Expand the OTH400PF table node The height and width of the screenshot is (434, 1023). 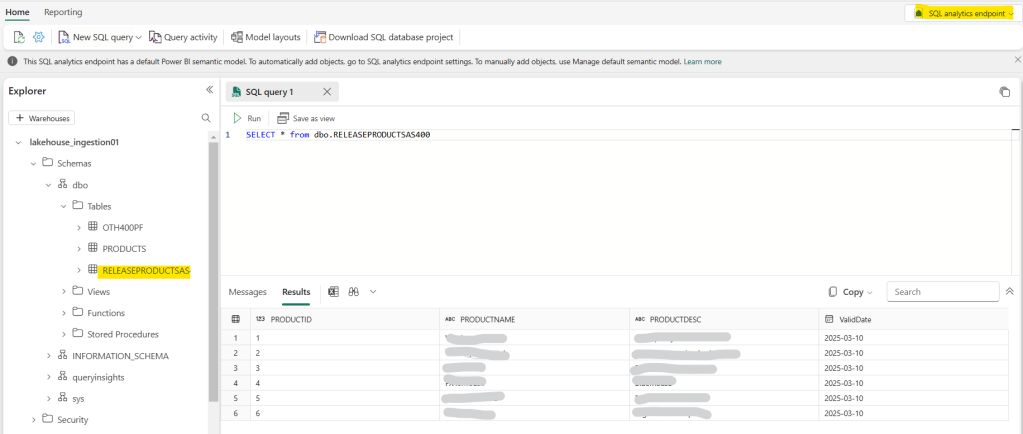point(79,227)
